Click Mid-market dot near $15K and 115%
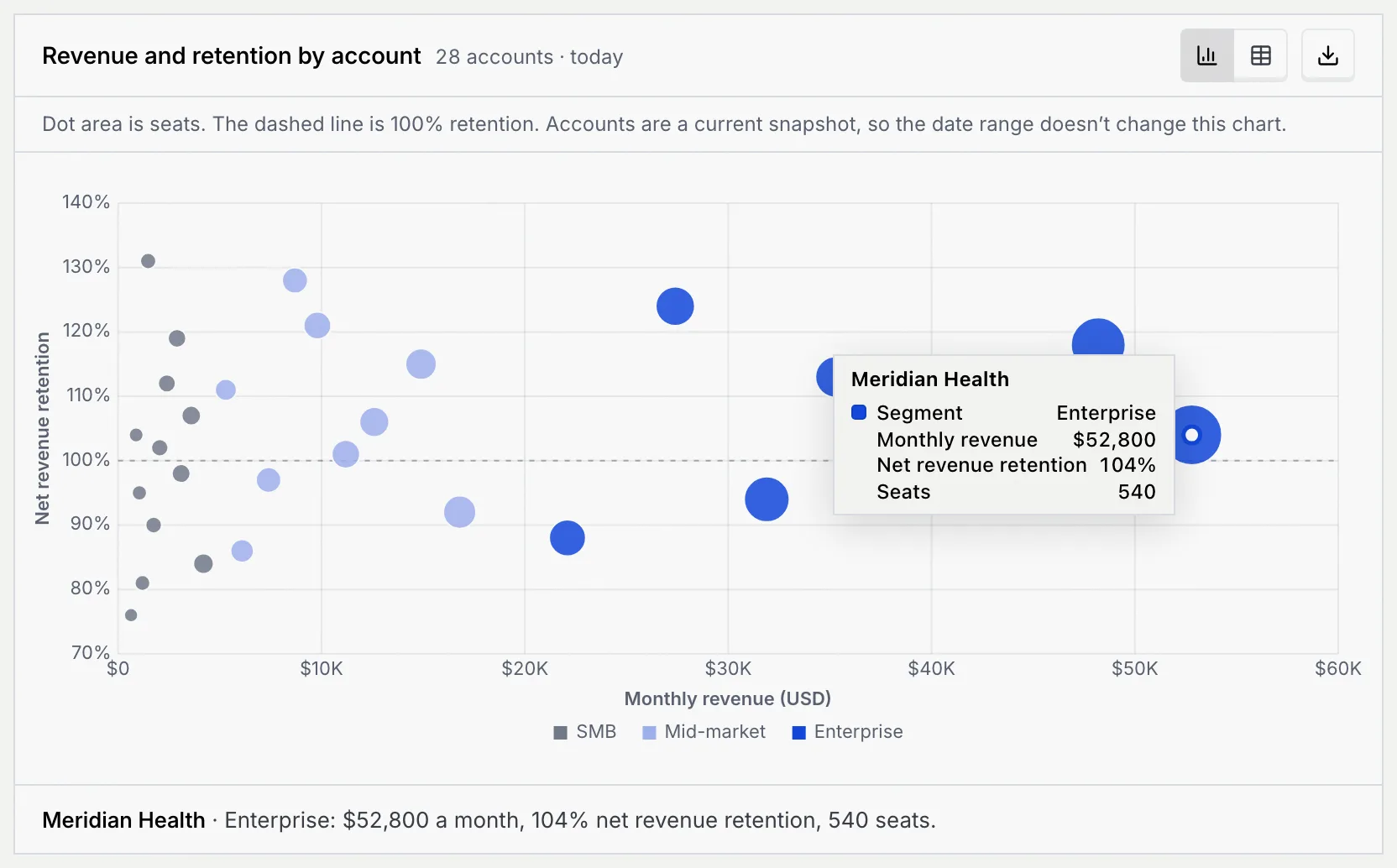The image size is (1397, 868). click(421, 364)
